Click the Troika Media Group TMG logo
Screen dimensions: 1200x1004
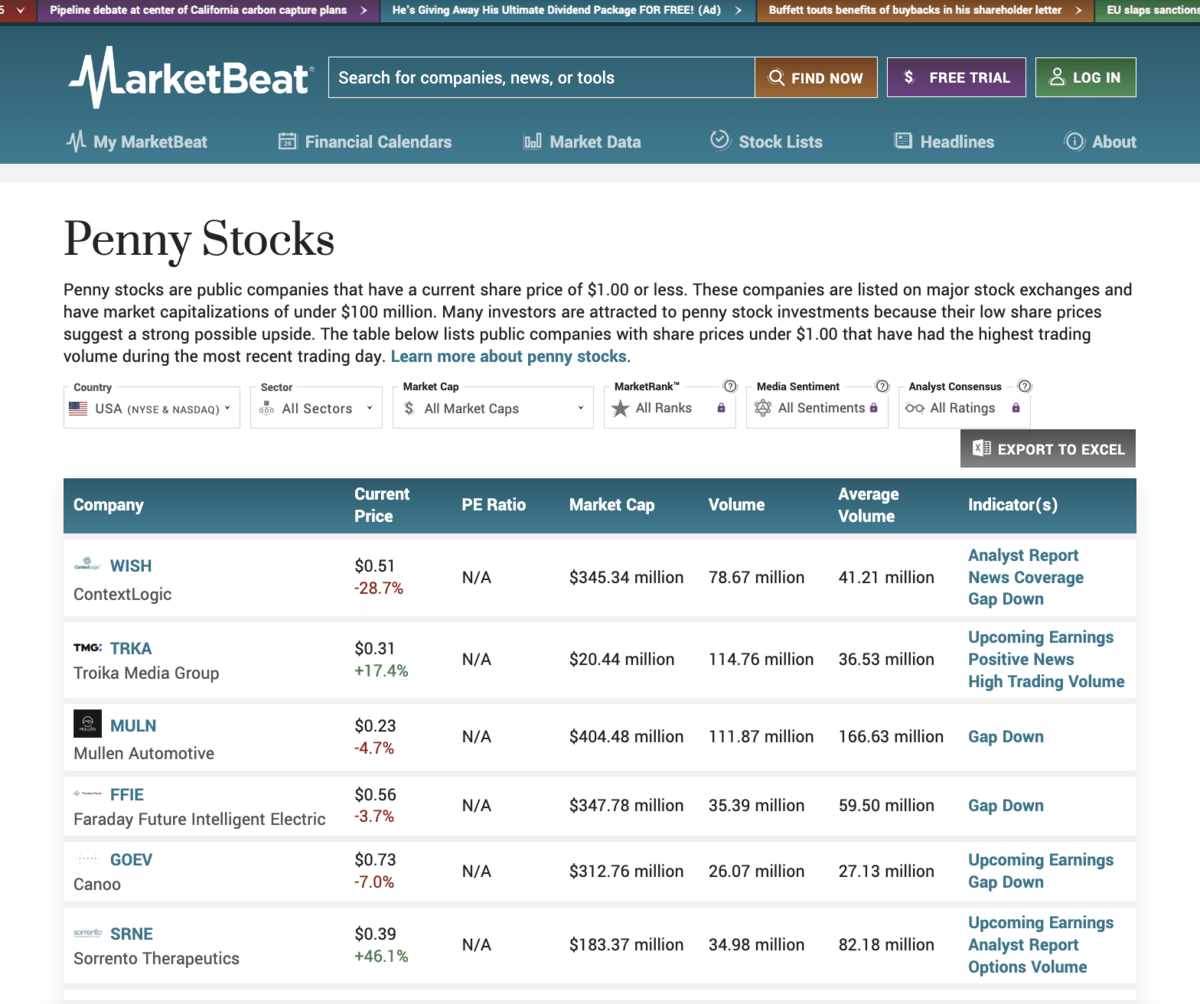click(x=88, y=647)
